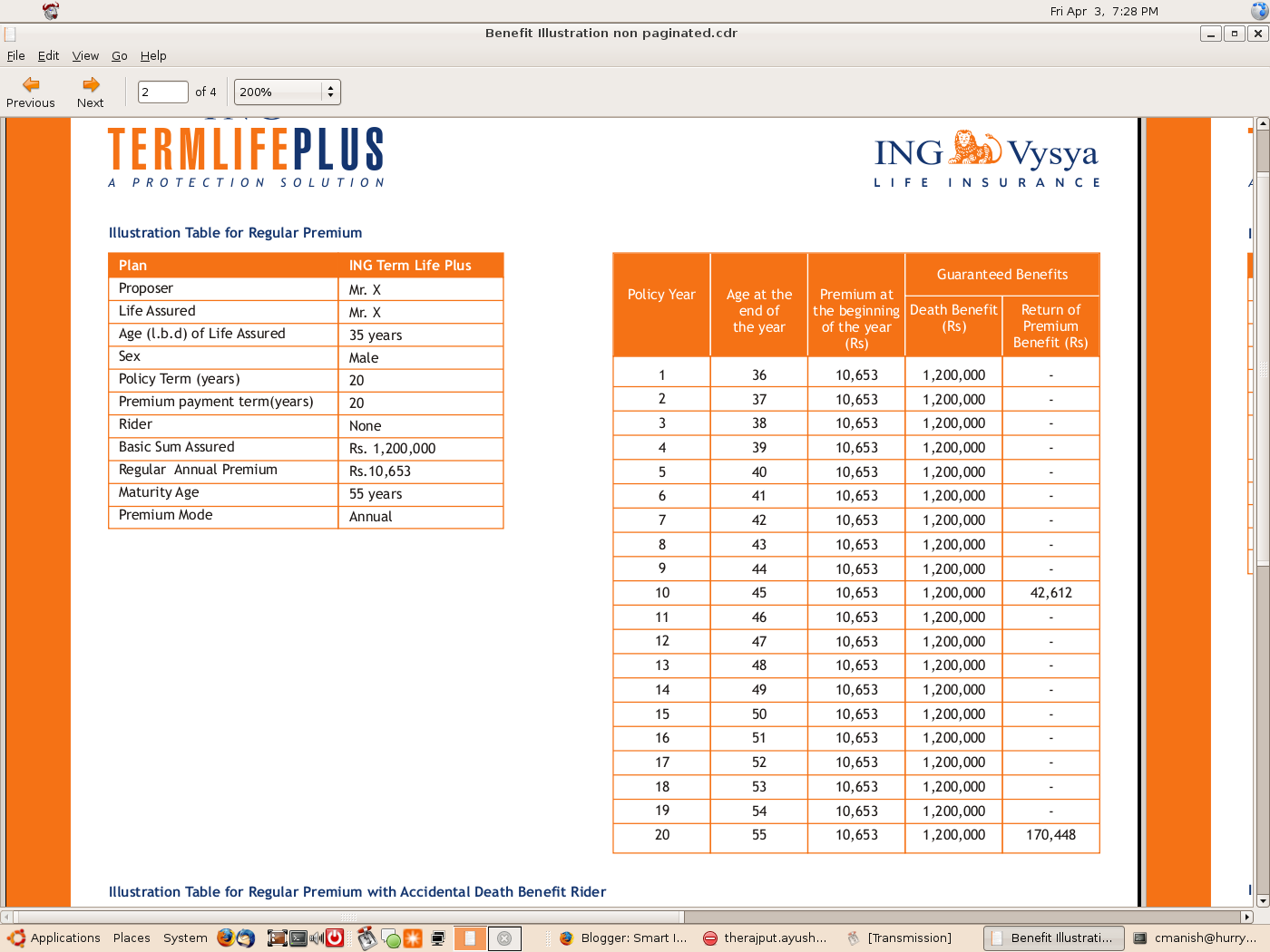Launch Firefox from the bottom panel
The height and width of the screenshot is (952, 1270).
tap(226, 937)
